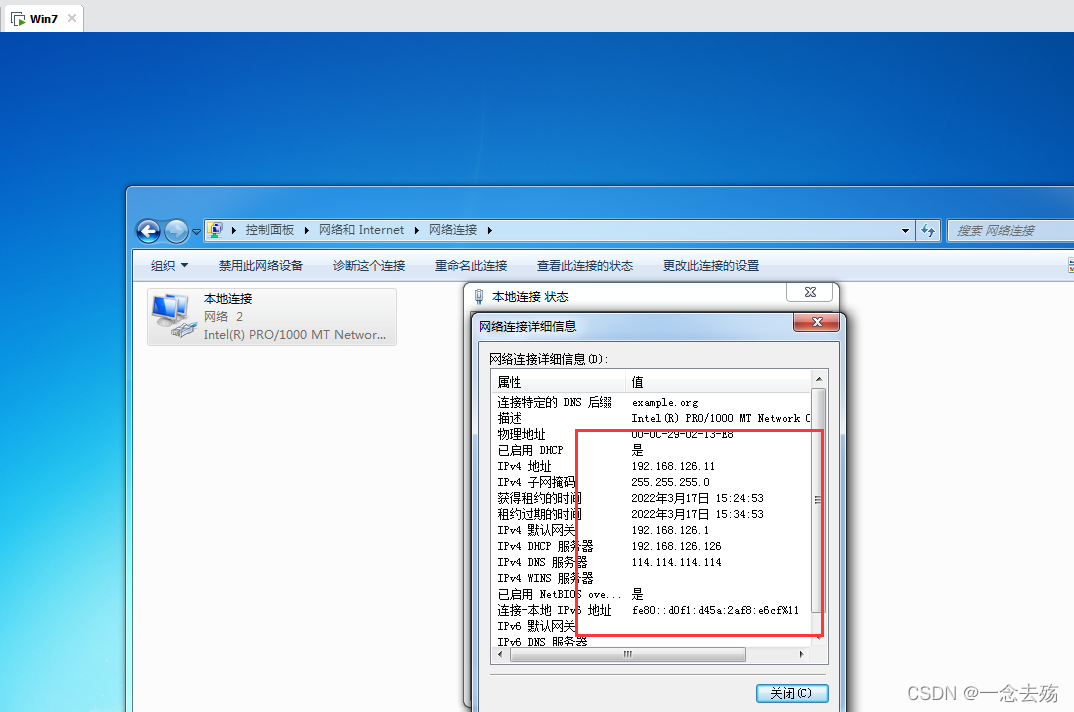Expand arrow after 控制面板 breadcrumb
This screenshot has width=1074, height=712.
tap(307, 230)
